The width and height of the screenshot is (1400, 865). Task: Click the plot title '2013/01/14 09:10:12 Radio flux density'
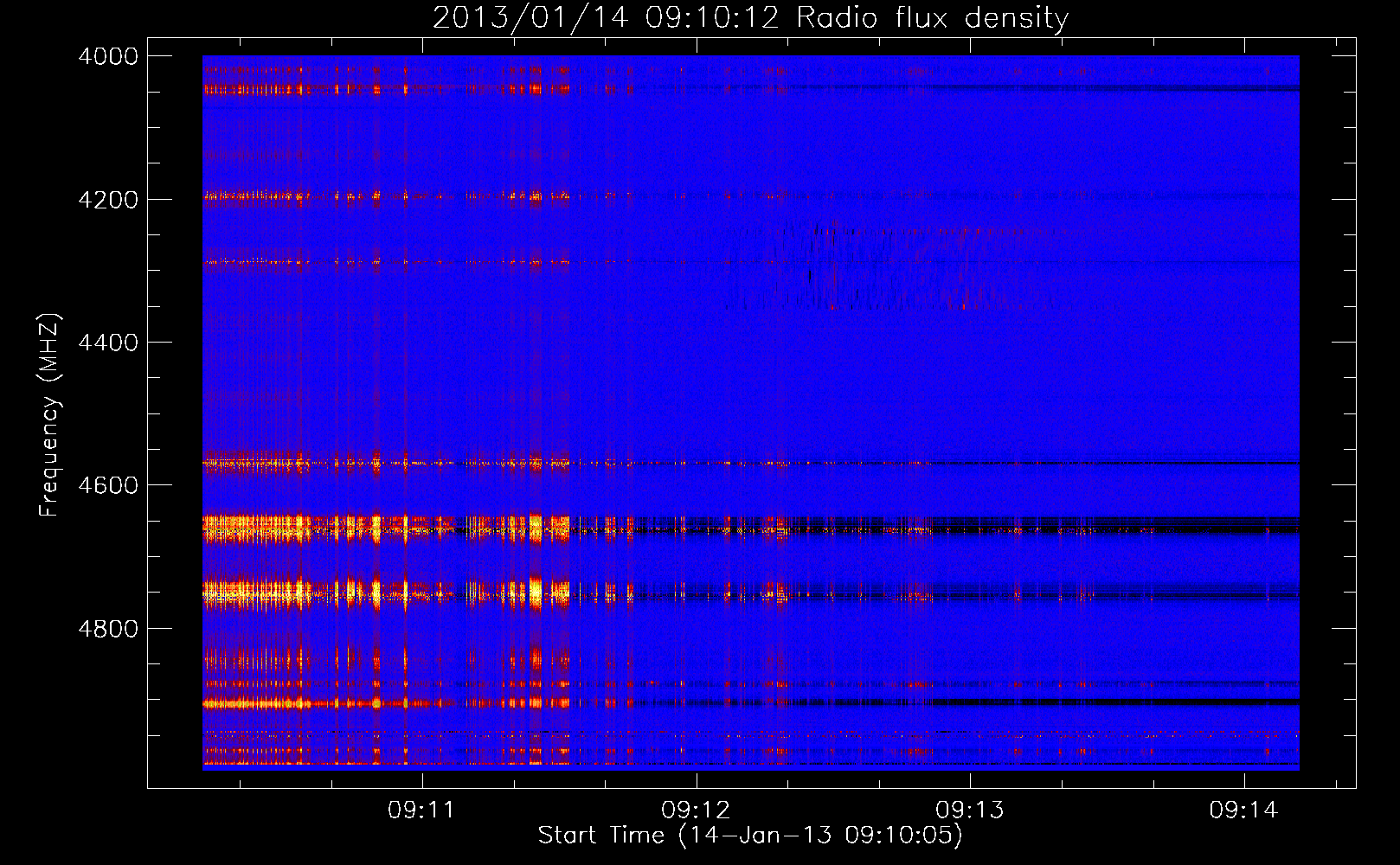(x=750, y=18)
